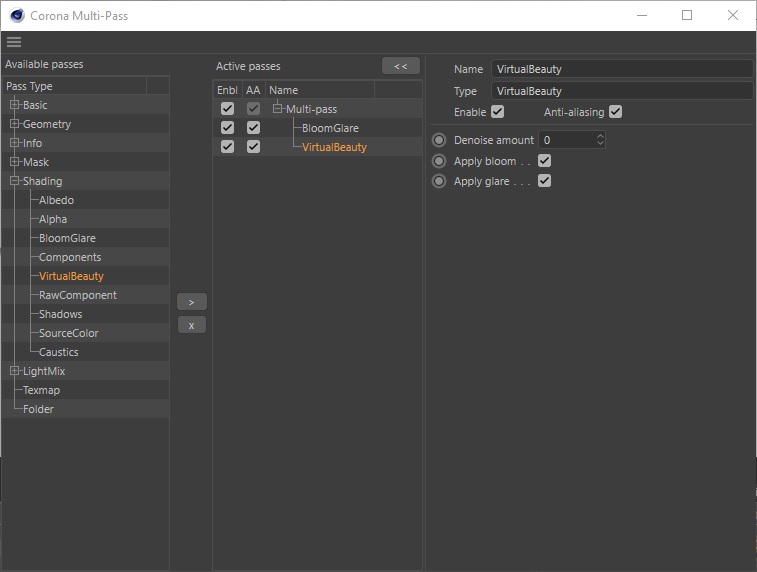Image resolution: width=757 pixels, height=572 pixels.
Task: Toggle the Enable checkbox in properties
Action: (x=498, y=112)
